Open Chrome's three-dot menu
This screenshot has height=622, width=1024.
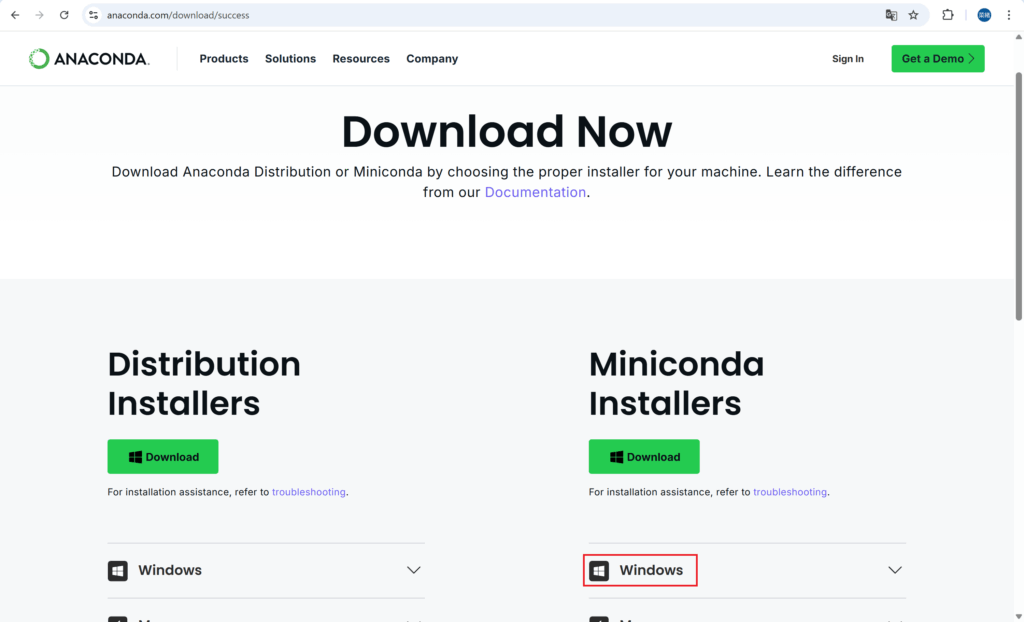pos(1008,15)
